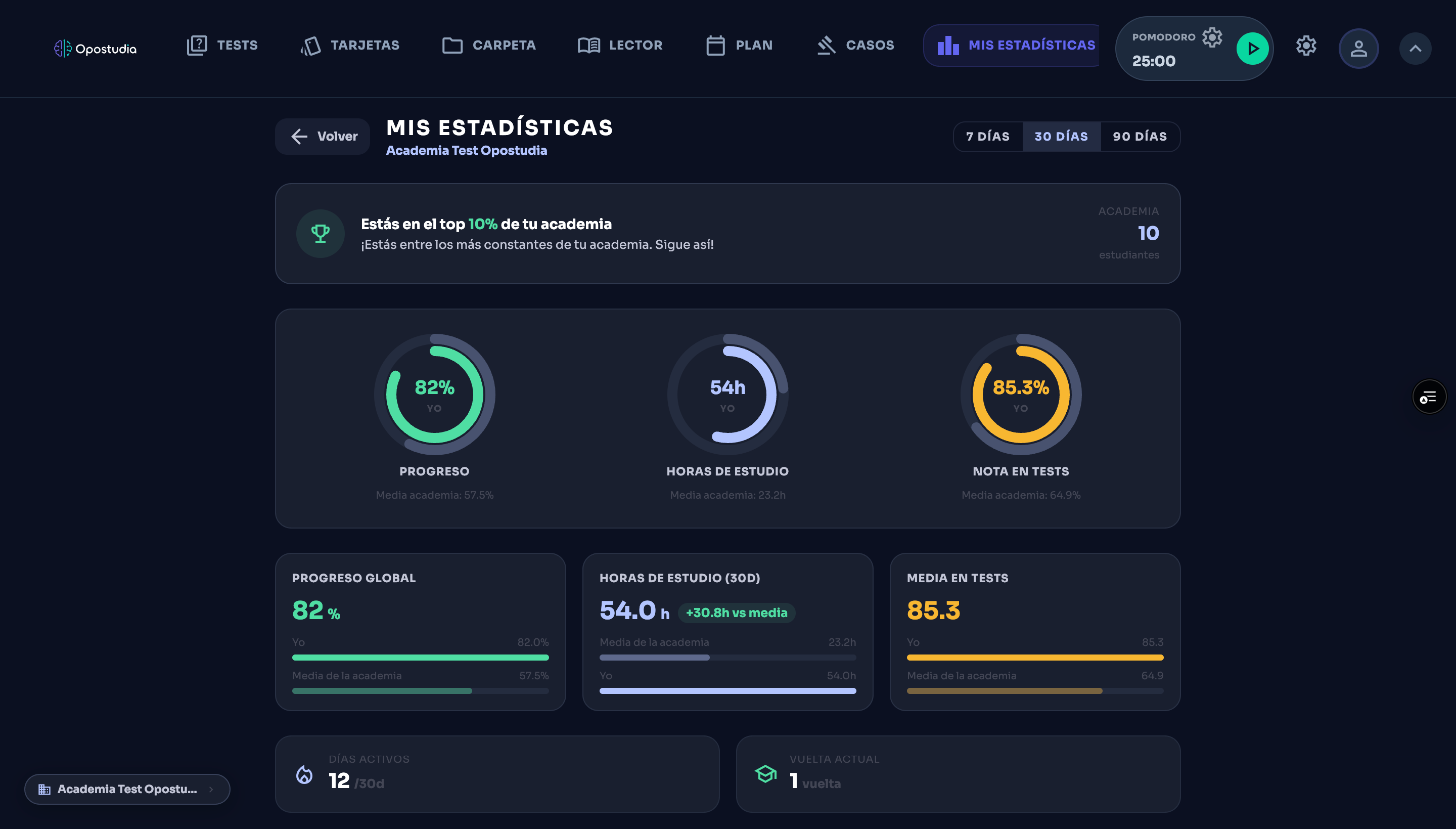Click the 10 estudiantes academy count

(x=1129, y=233)
